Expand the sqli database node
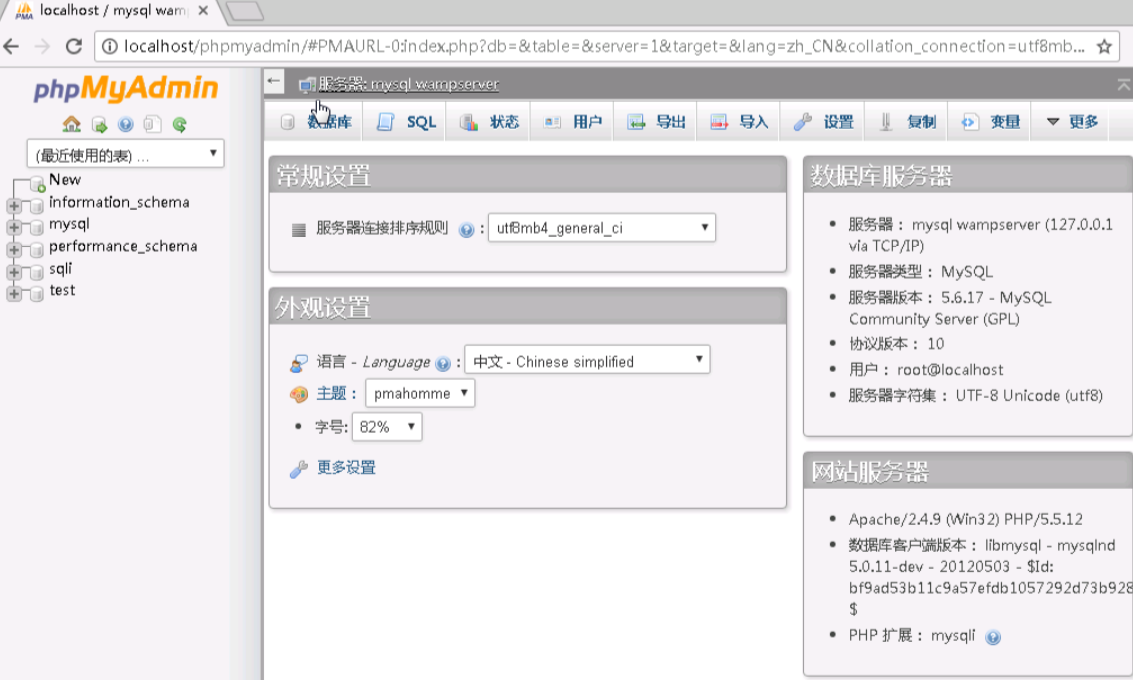The image size is (1133, 680). point(14,272)
